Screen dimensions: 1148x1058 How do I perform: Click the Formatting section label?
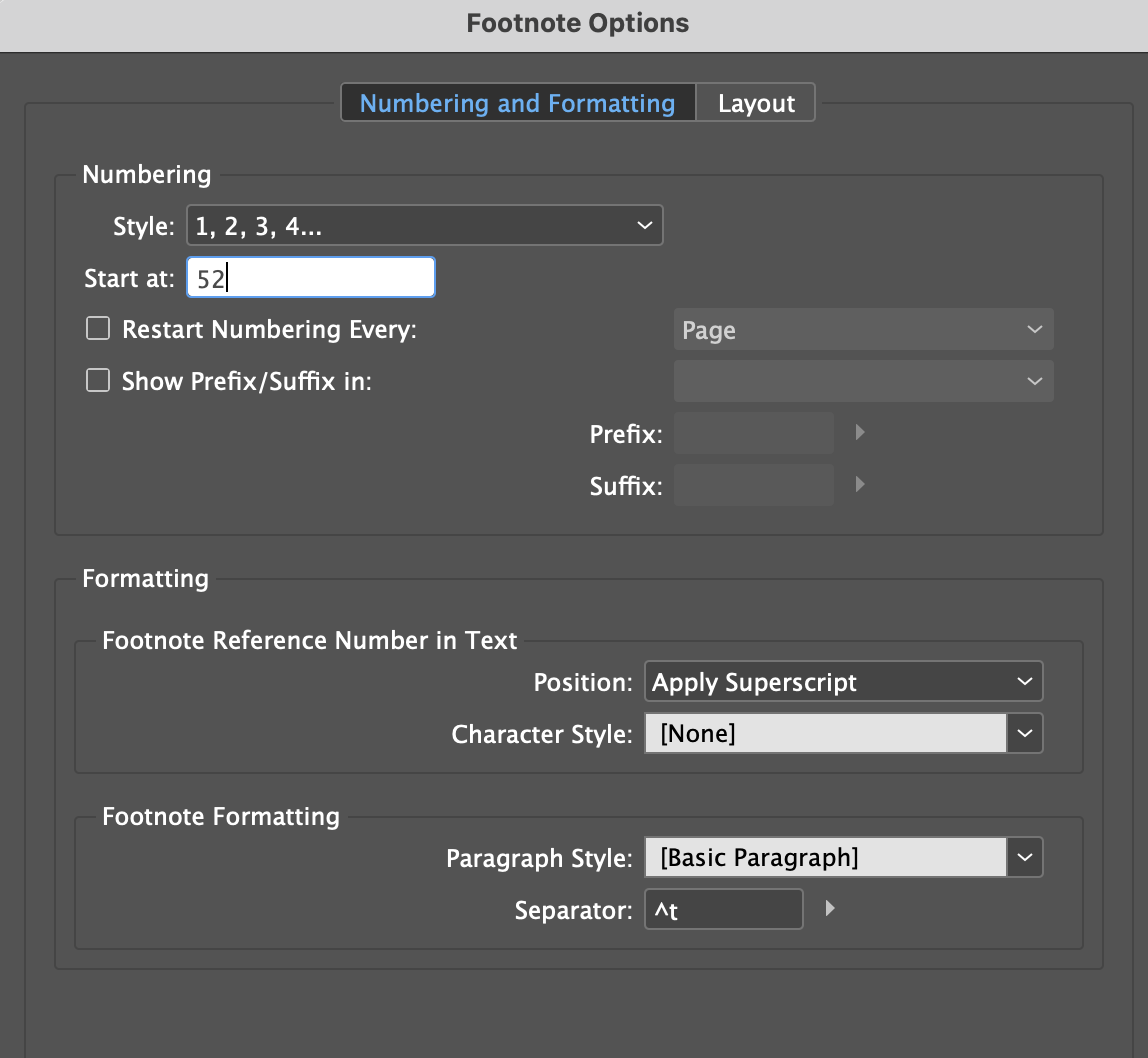point(146,578)
